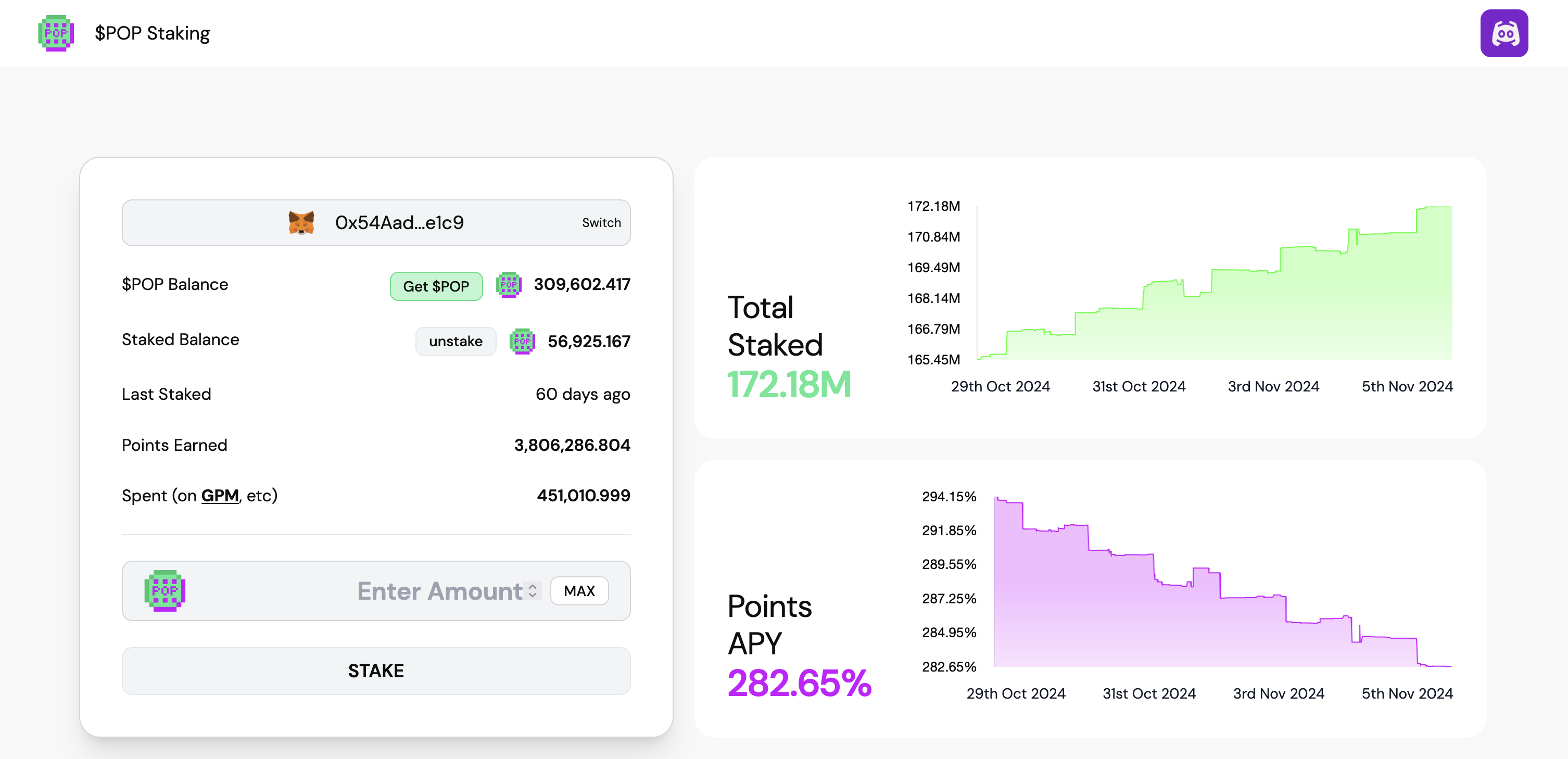1568x759 pixels.
Task: Click the 282.65% axis label on APY chart
Action: pos(949,667)
